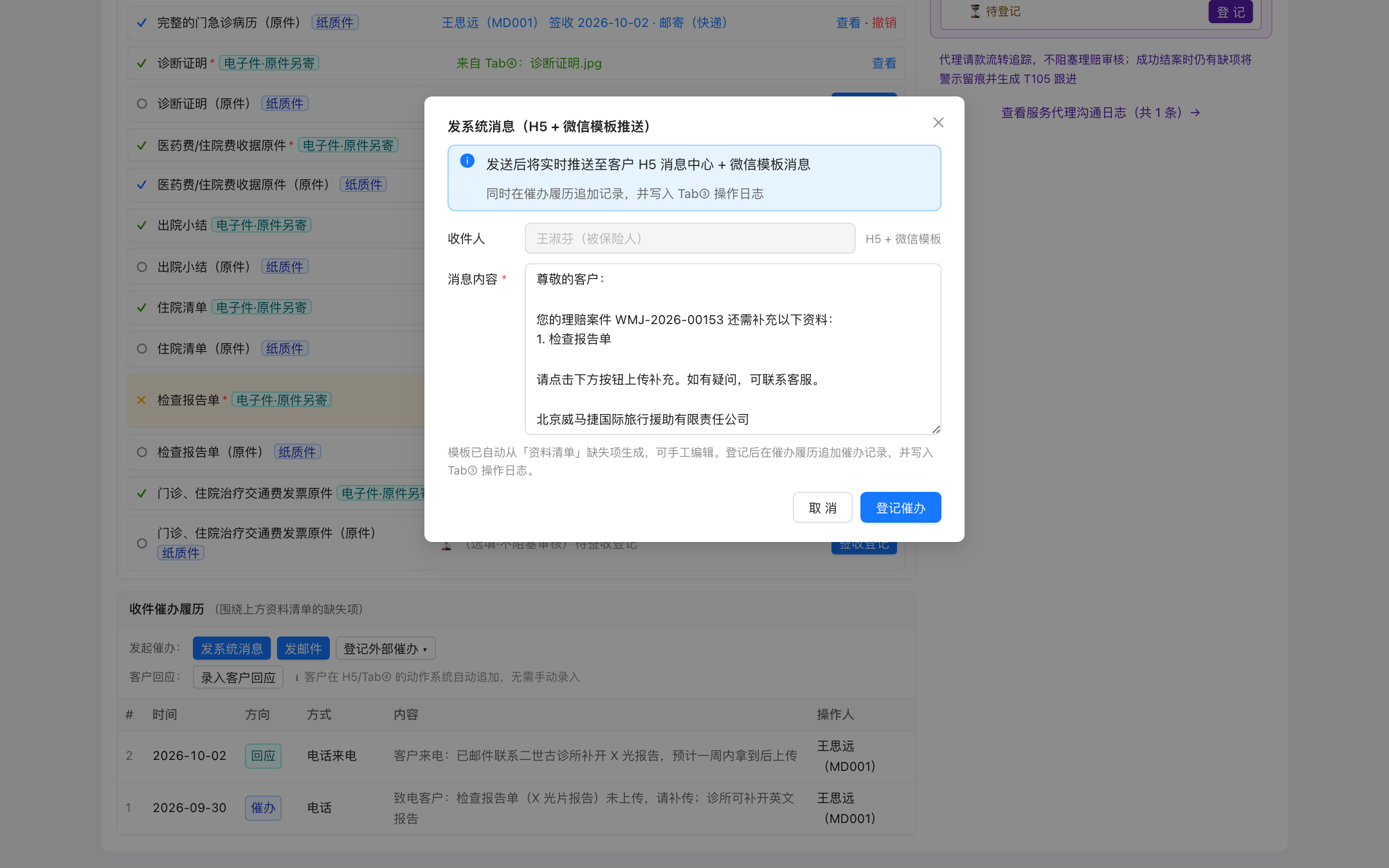This screenshot has width=1389, height=868.
Task: Click check icon for 医药费/住院费收据原件（原件）
Action: tap(142, 185)
